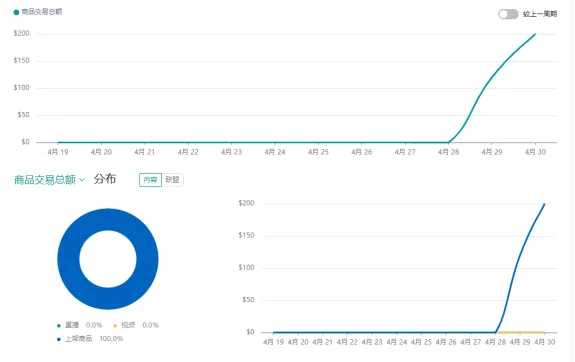Click the blue 上架商品 legend dot
The width and height of the screenshot is (575, 362).
point(59,339)
